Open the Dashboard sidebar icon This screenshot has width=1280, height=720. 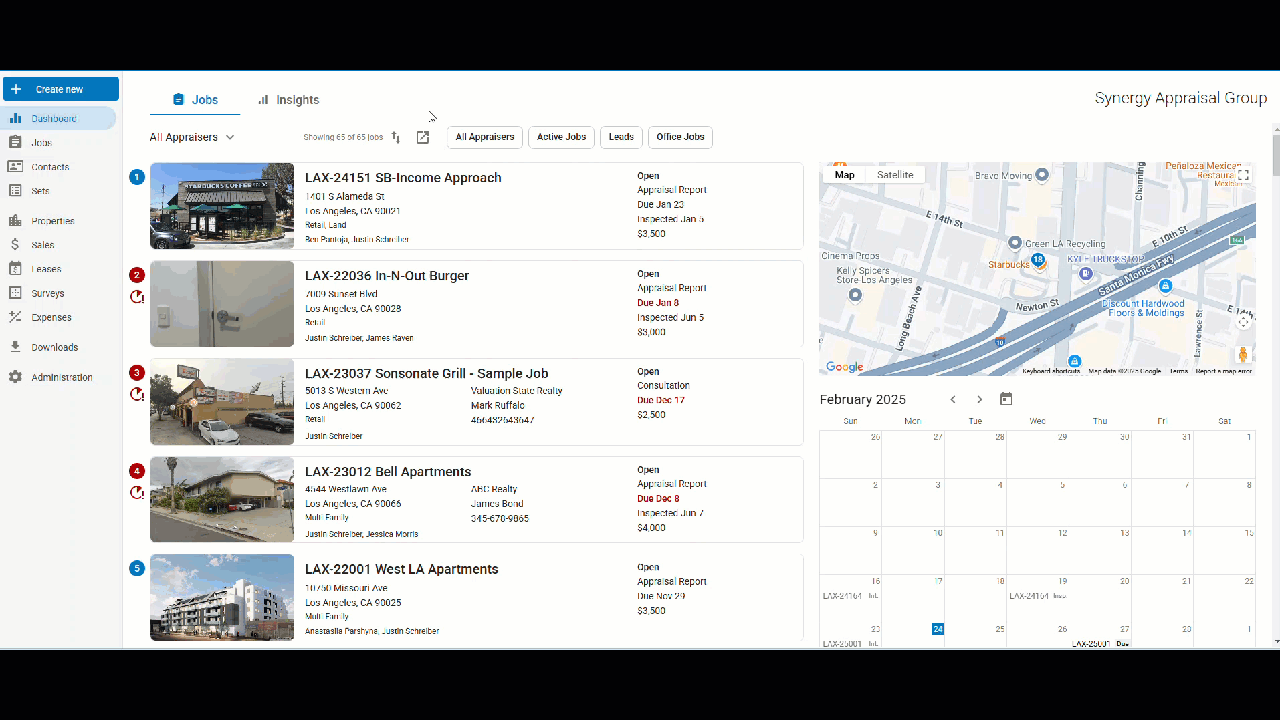15,118
